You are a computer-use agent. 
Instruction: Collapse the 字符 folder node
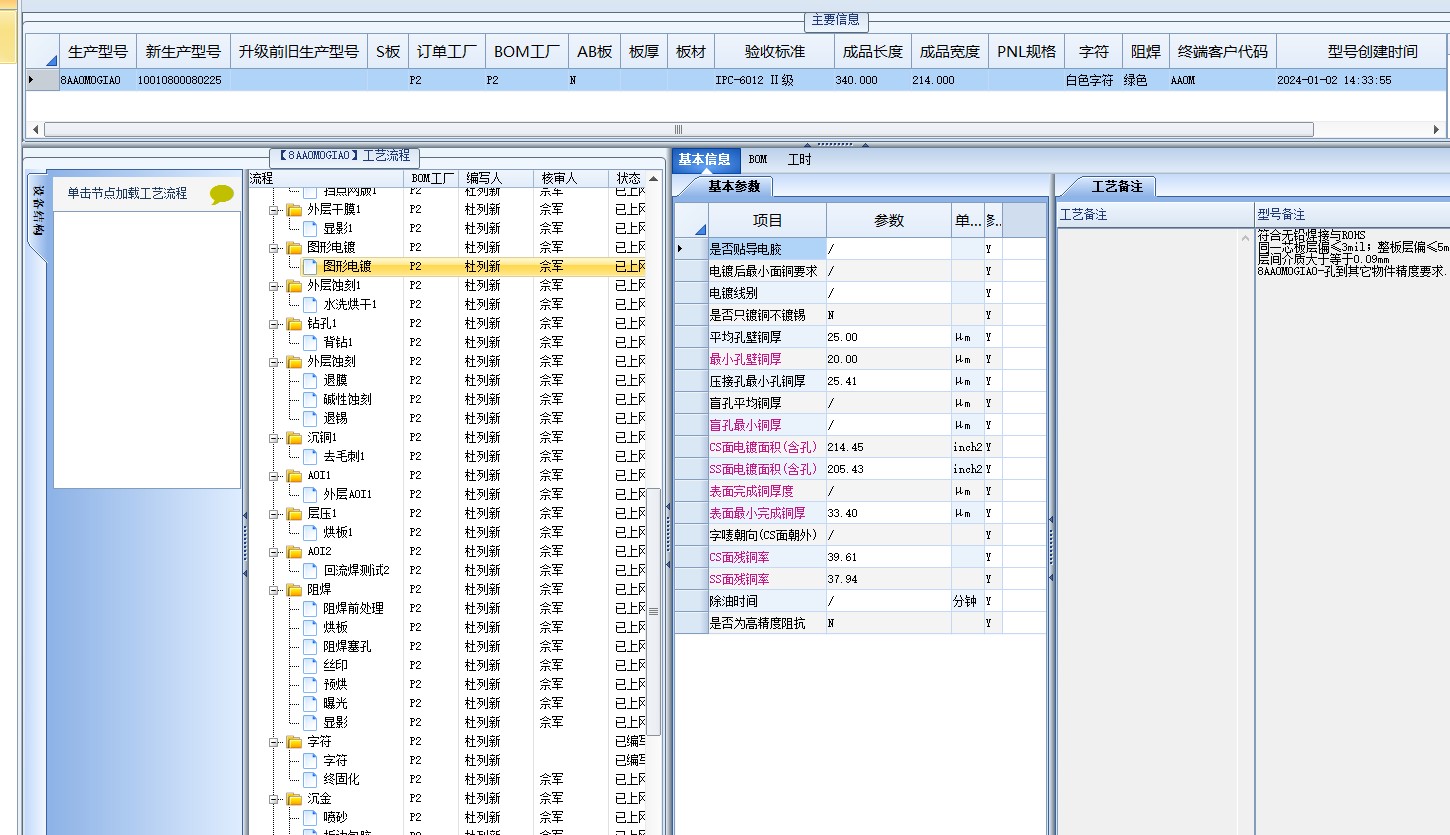(273, 743)
